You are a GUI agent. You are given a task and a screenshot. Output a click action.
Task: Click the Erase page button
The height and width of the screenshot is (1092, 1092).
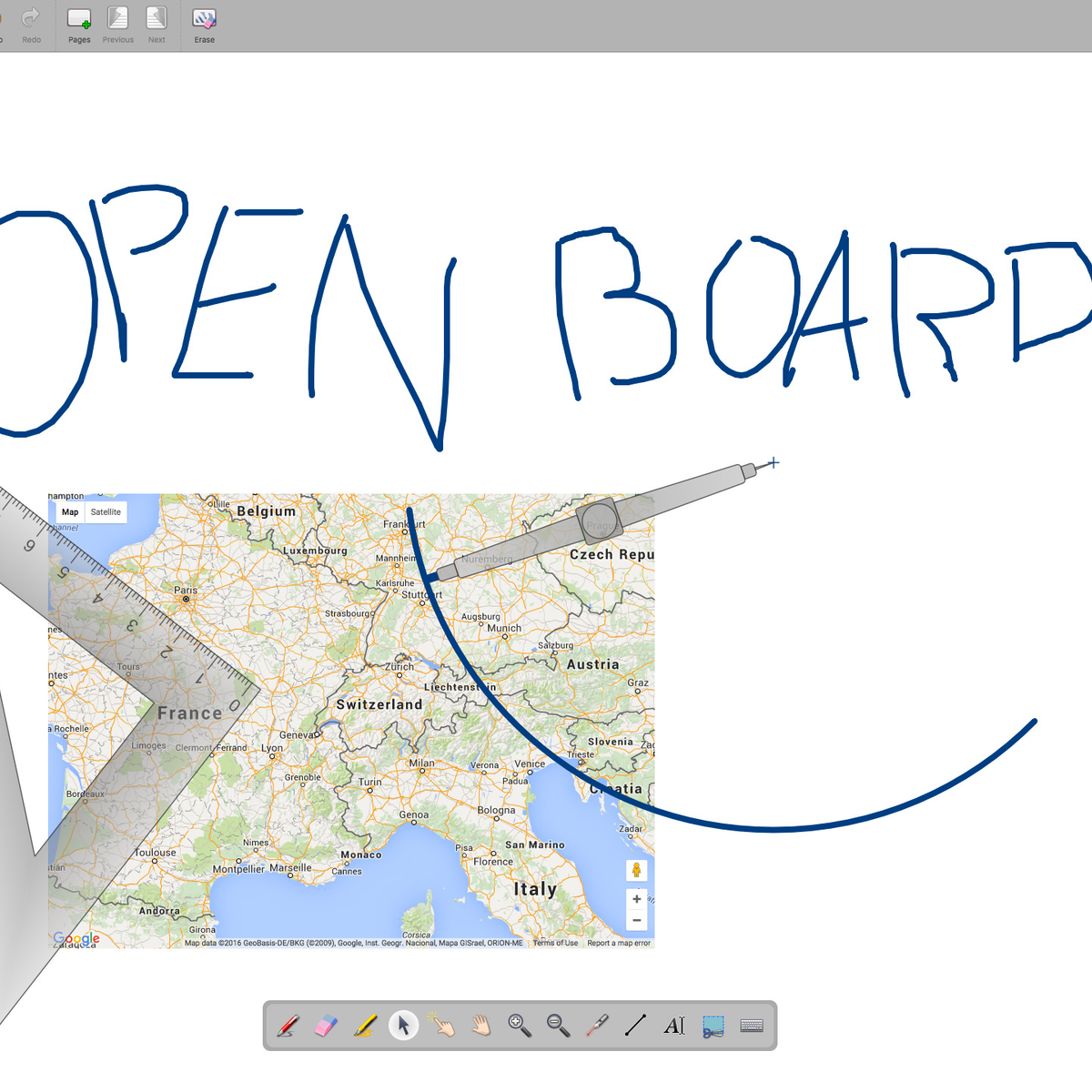click(x=205, y=25)
